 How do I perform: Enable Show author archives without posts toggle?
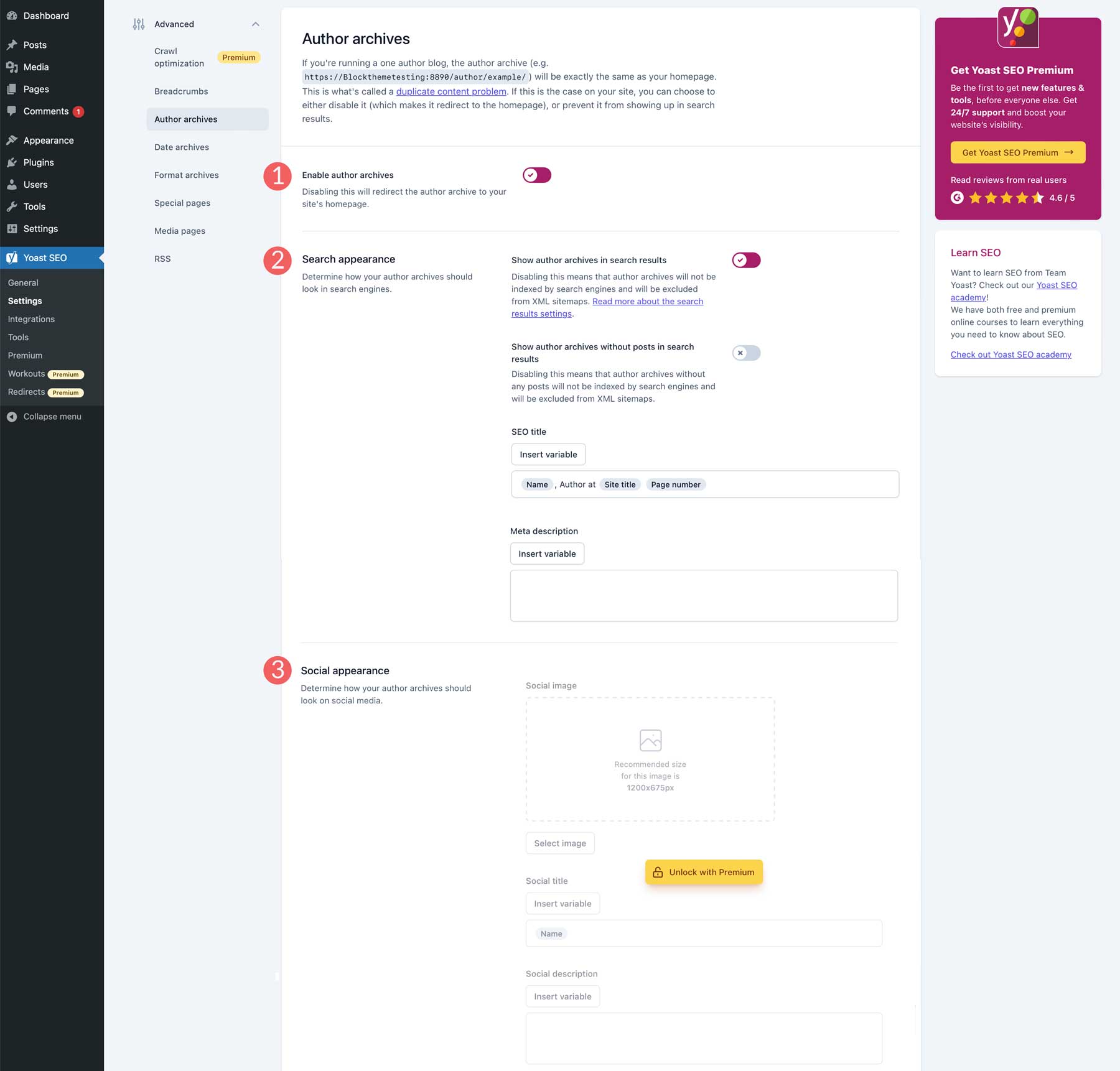[746, 353]
